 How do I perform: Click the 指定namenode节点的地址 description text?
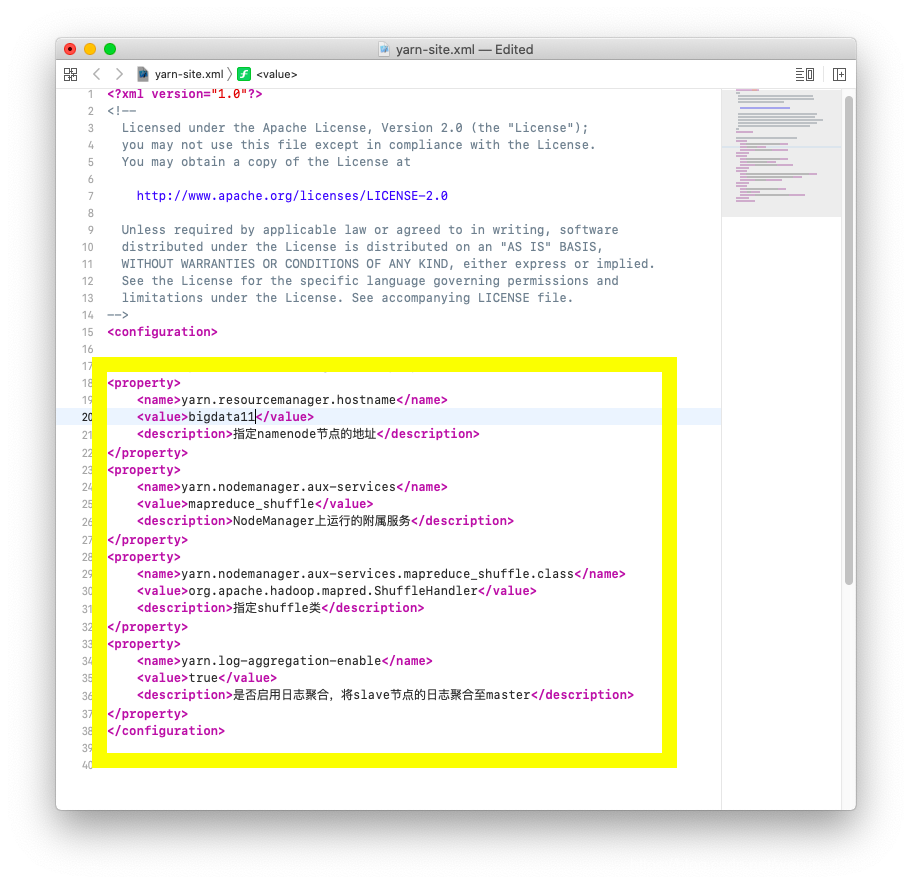point(305,434)
